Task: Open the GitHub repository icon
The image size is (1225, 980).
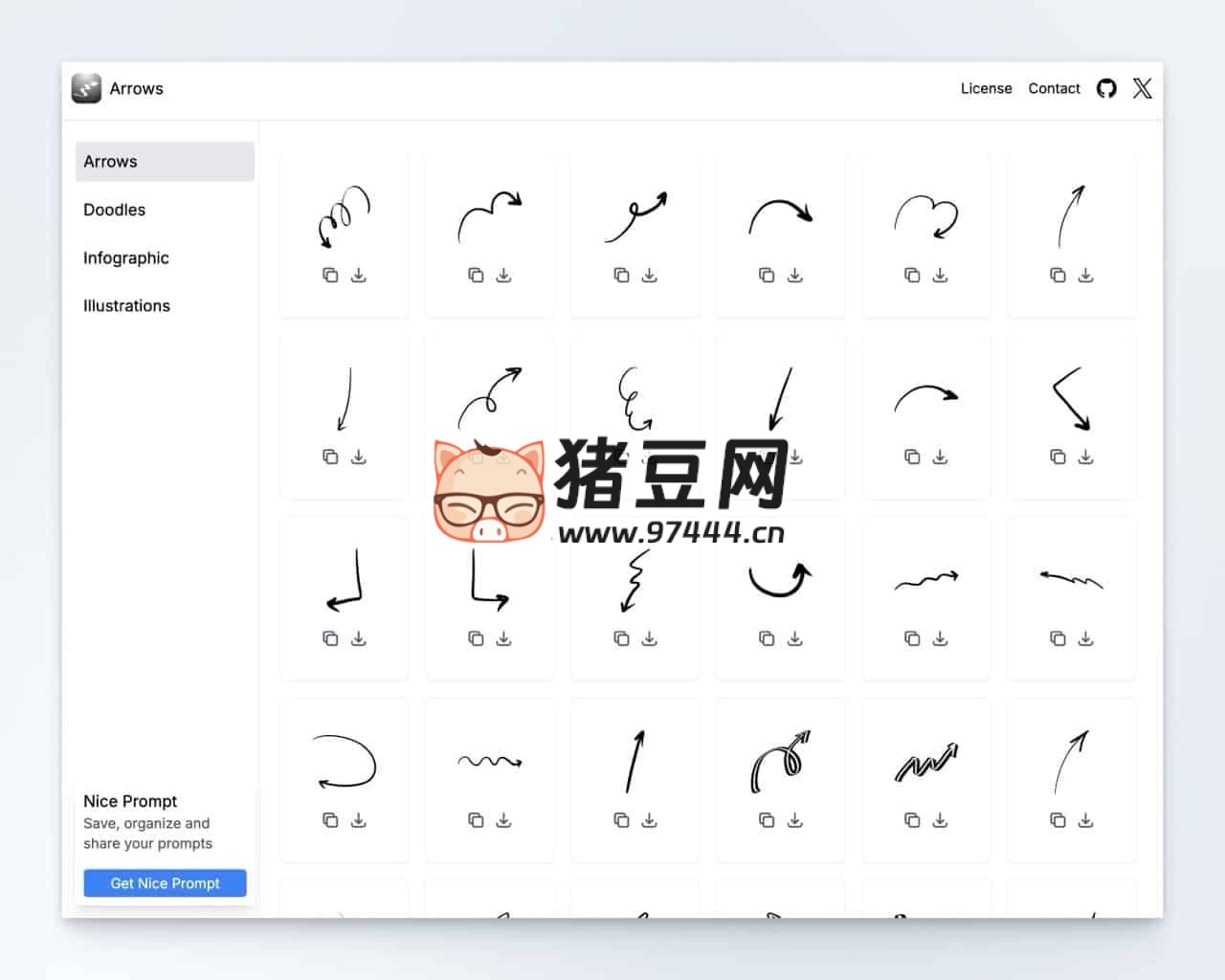Action: (x=1106, y=88)
